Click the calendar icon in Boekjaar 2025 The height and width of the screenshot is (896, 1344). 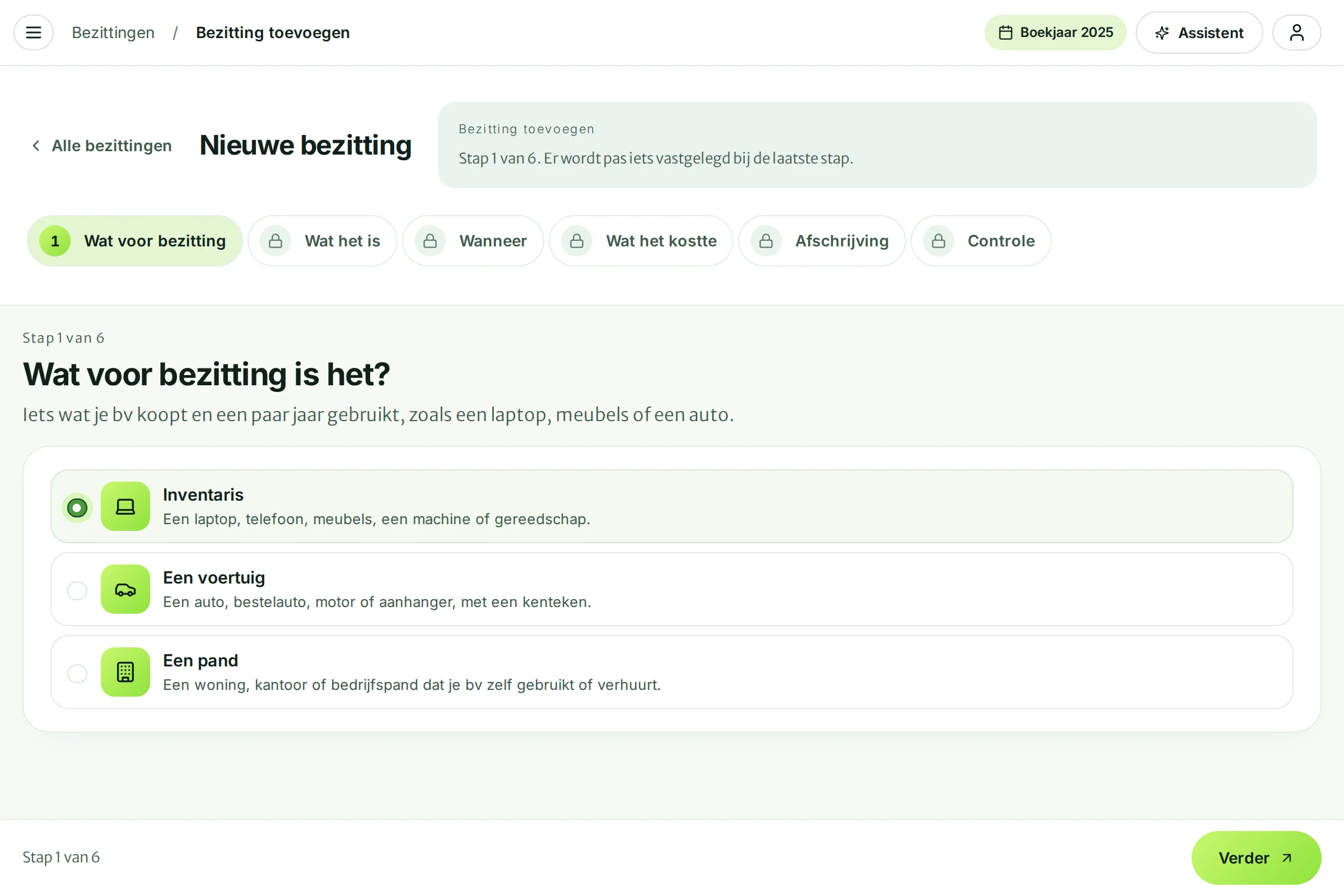click(1005, 32)
